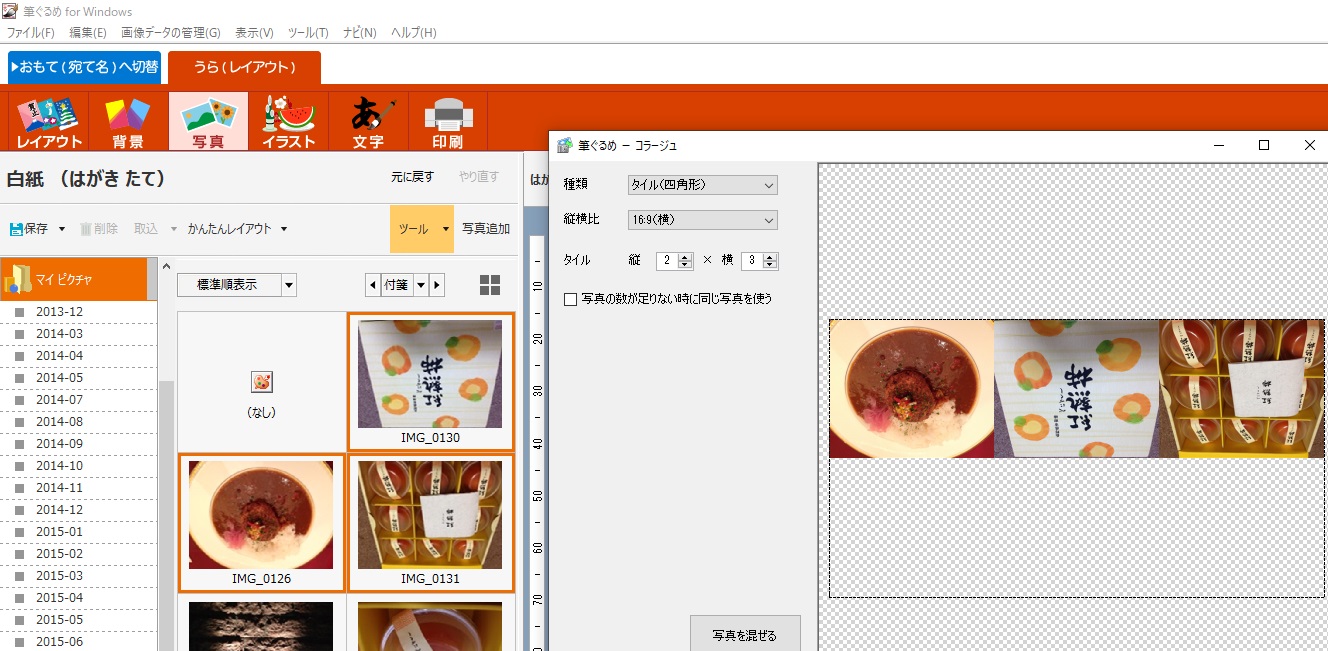Image resolution: width=1328 pixels, height=651 pixels.
Task: Open the 種類 tile type dropdown
Action: [x=702, y=185]
